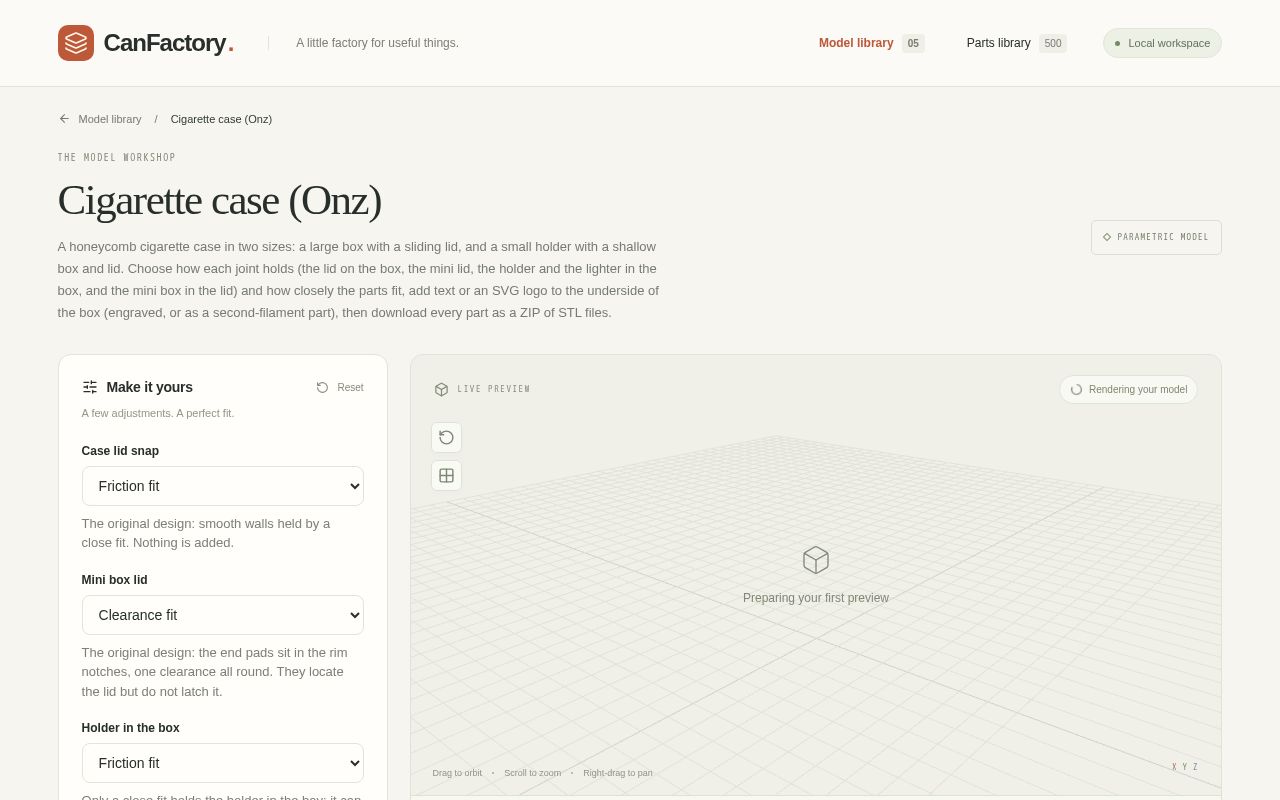This screenshot has width=1280, height=800.
Task: Open the Mini box lid dropdown
Action: click(222, 615)
